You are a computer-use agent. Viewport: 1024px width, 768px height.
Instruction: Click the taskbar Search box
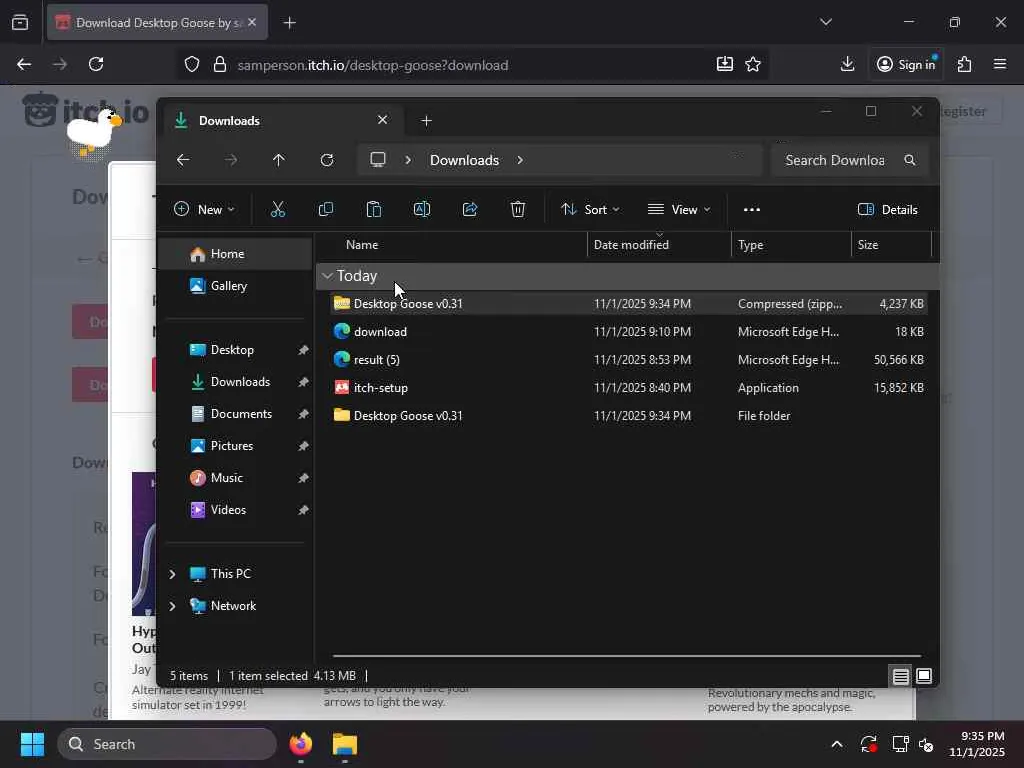pos(167,744)
